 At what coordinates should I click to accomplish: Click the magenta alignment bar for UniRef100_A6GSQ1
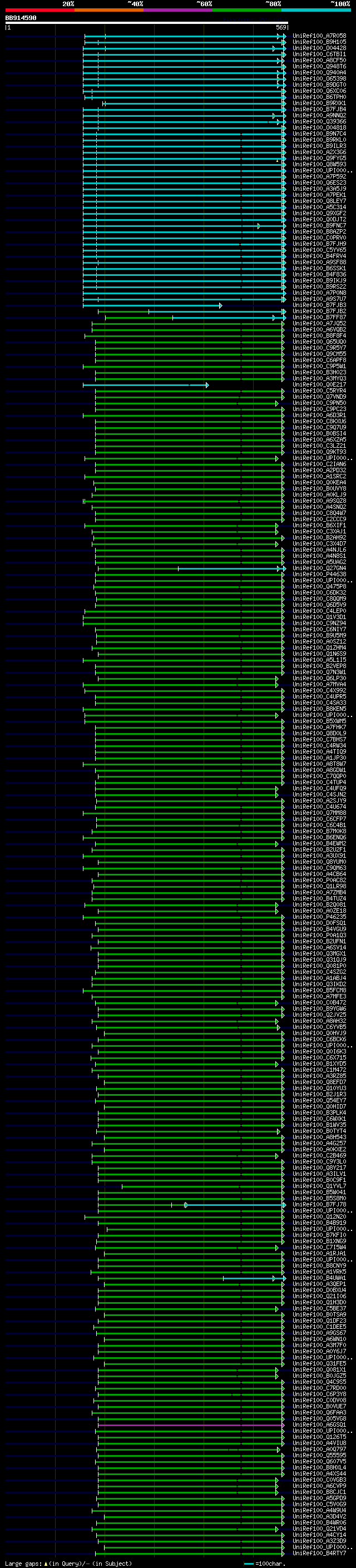191,1425
